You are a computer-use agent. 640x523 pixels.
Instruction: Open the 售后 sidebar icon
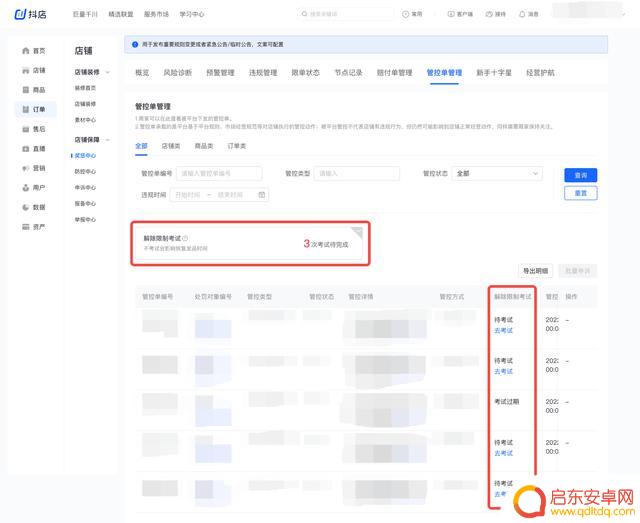click(26, 129)
